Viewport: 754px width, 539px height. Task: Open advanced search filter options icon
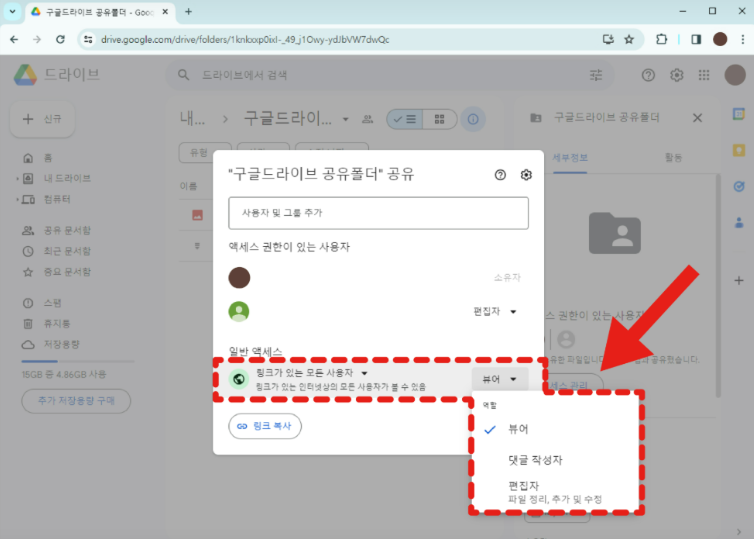[x=596, y=75]
